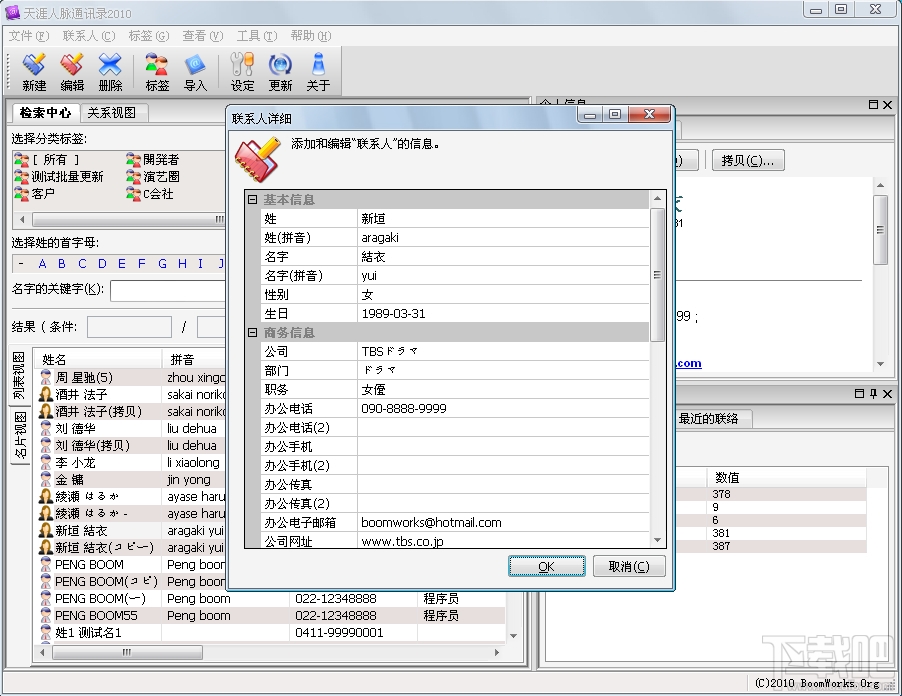Image resolution: width=902 pixels, height=696 pixels.
Task: Switch to the 名片视图 vertical tab
Action: tap(20, 435)
